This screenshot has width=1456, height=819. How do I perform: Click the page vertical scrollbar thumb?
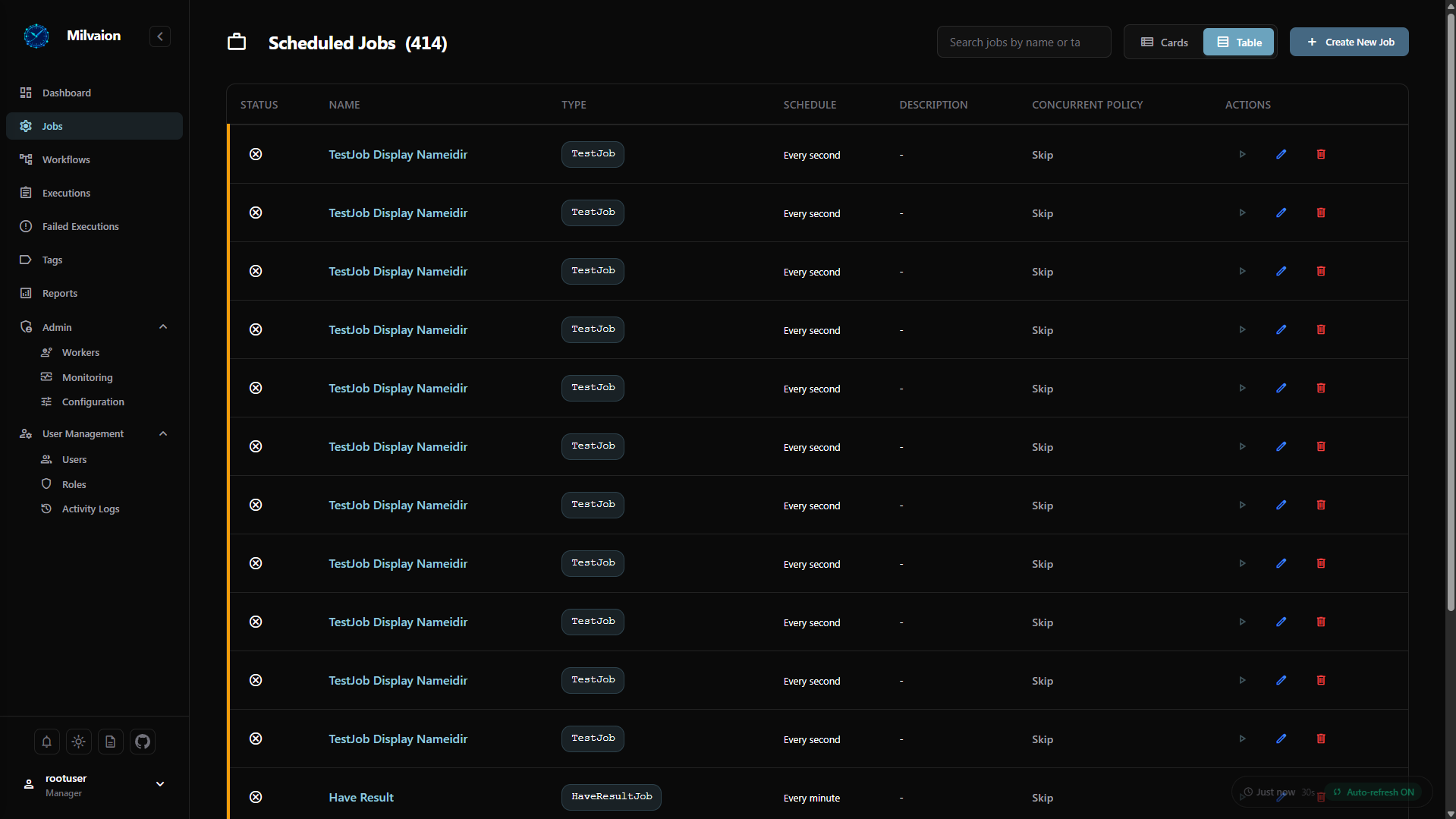[x=1450, y=311]
